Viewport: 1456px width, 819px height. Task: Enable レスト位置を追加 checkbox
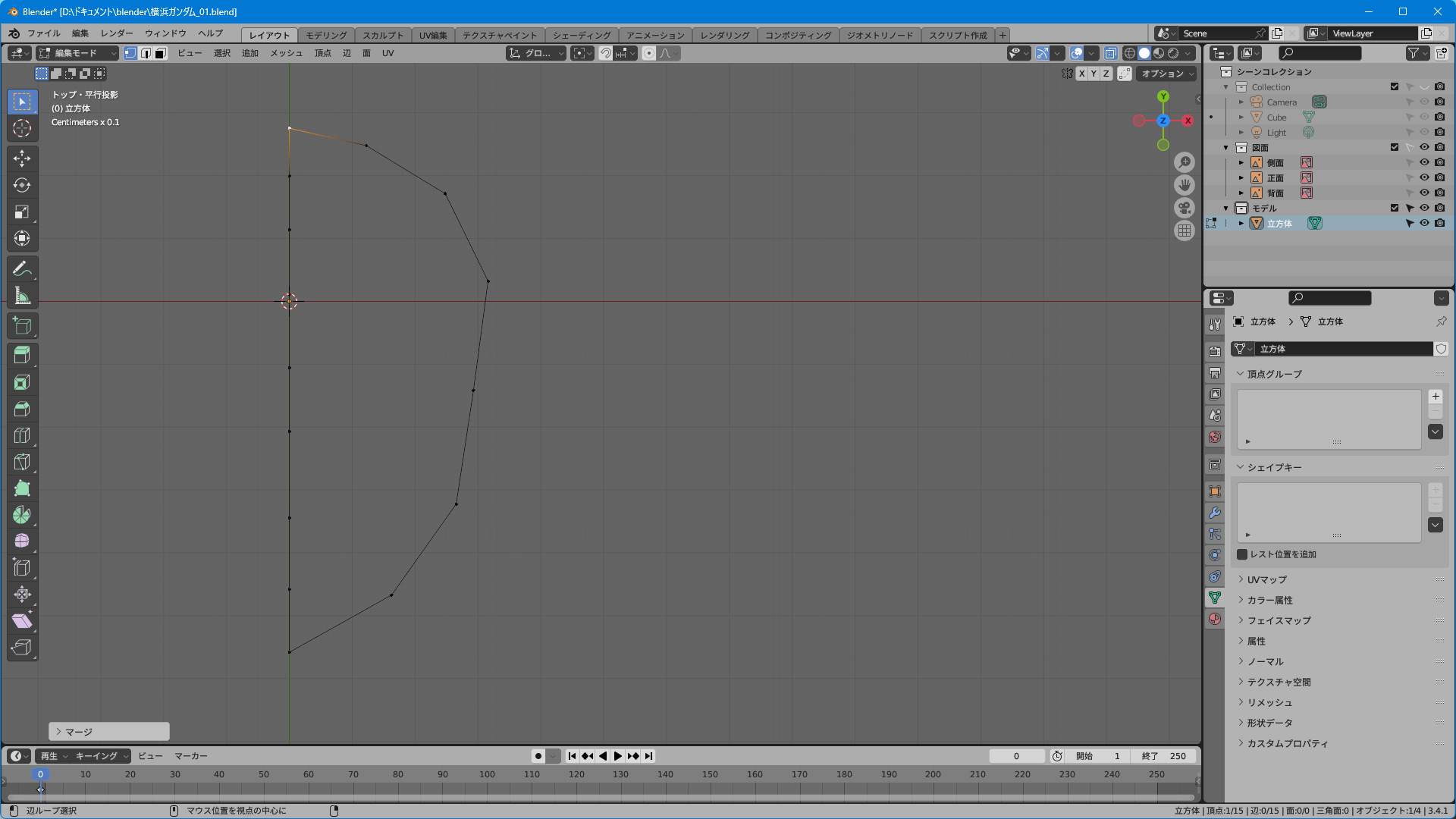[1242, 554]
